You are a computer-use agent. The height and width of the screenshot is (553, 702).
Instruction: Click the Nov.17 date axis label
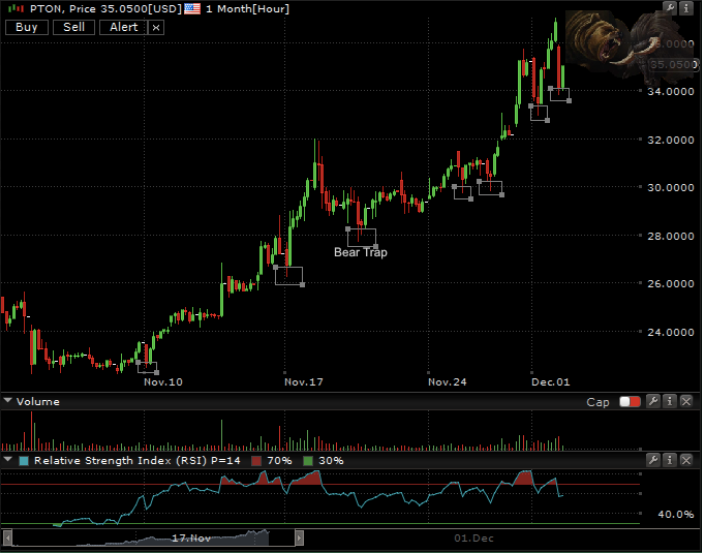(x=304, y=382)
